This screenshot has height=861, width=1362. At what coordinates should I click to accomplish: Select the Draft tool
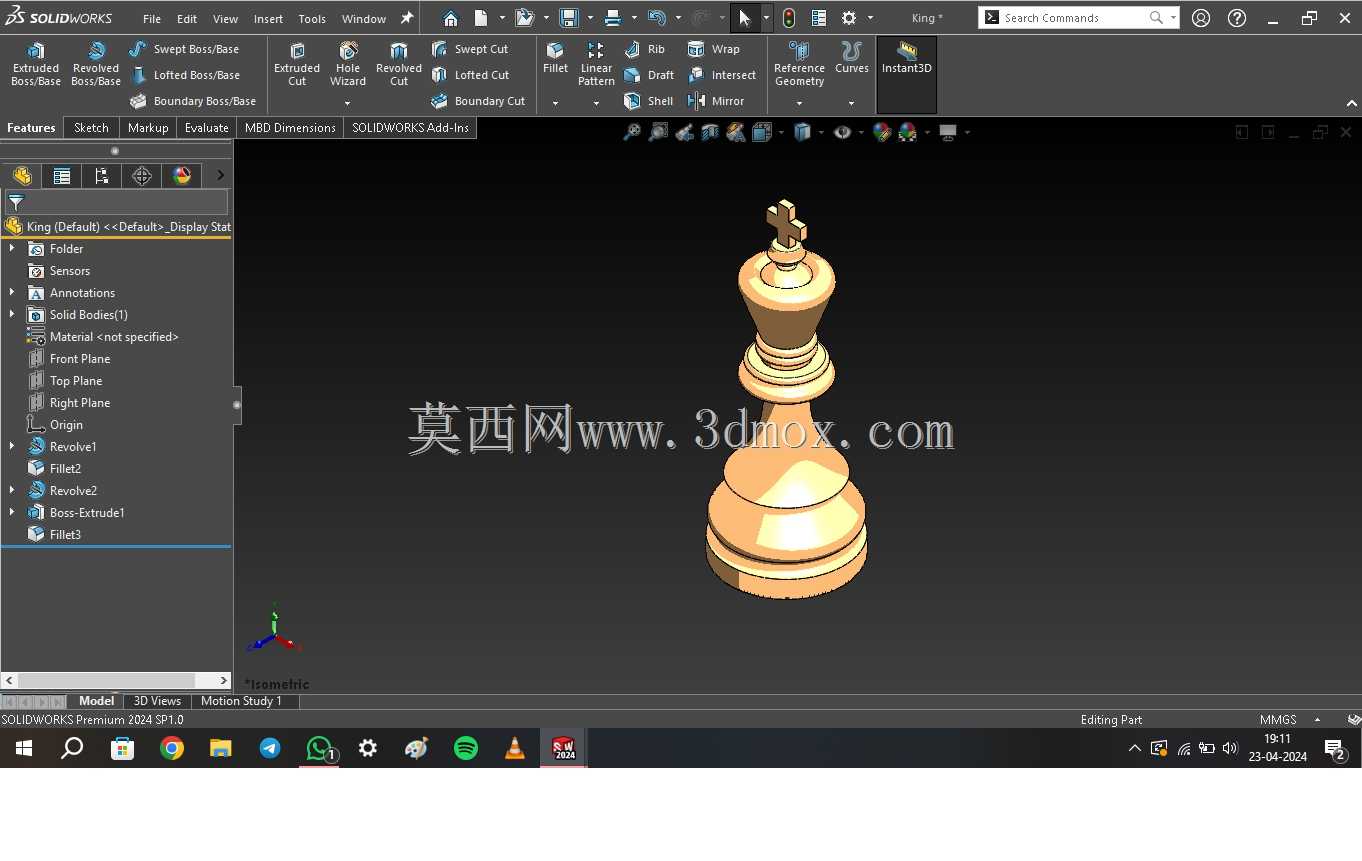point(649,75)
